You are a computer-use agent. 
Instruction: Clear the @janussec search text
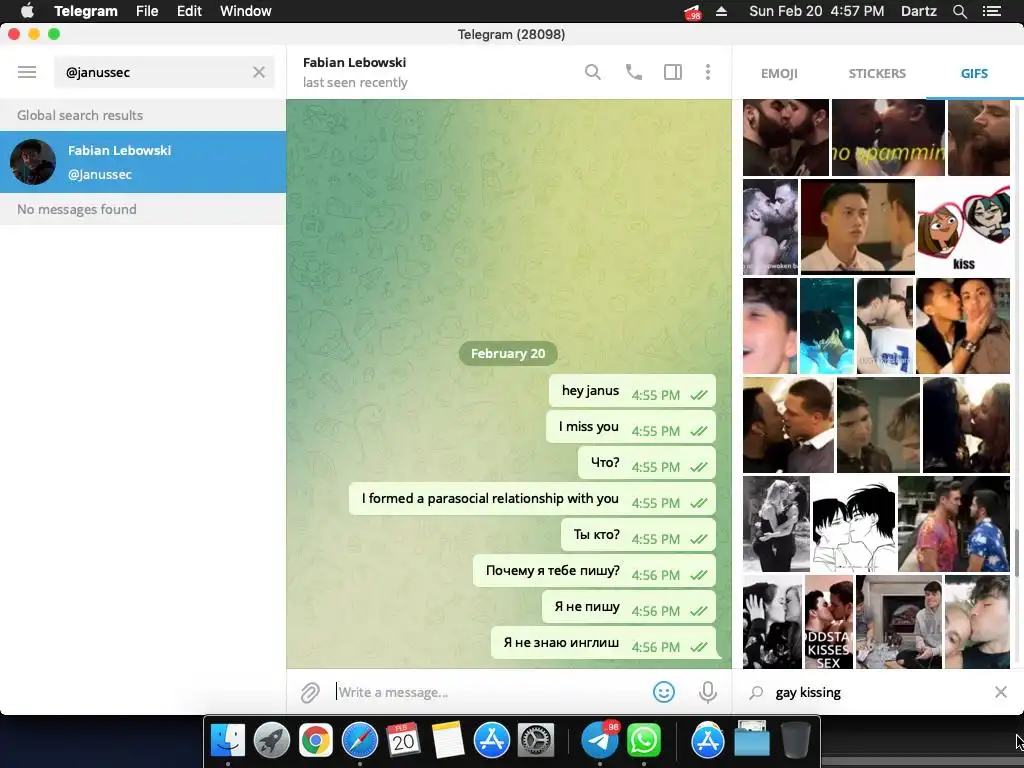tap(259, 72)
